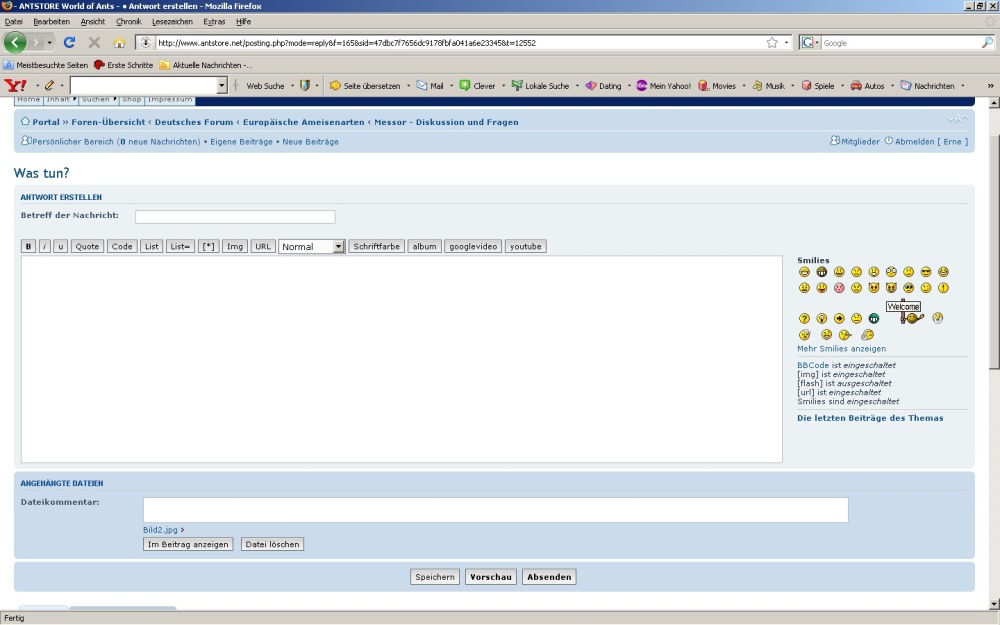Go to the browser home page icon

tap(119, 43)
